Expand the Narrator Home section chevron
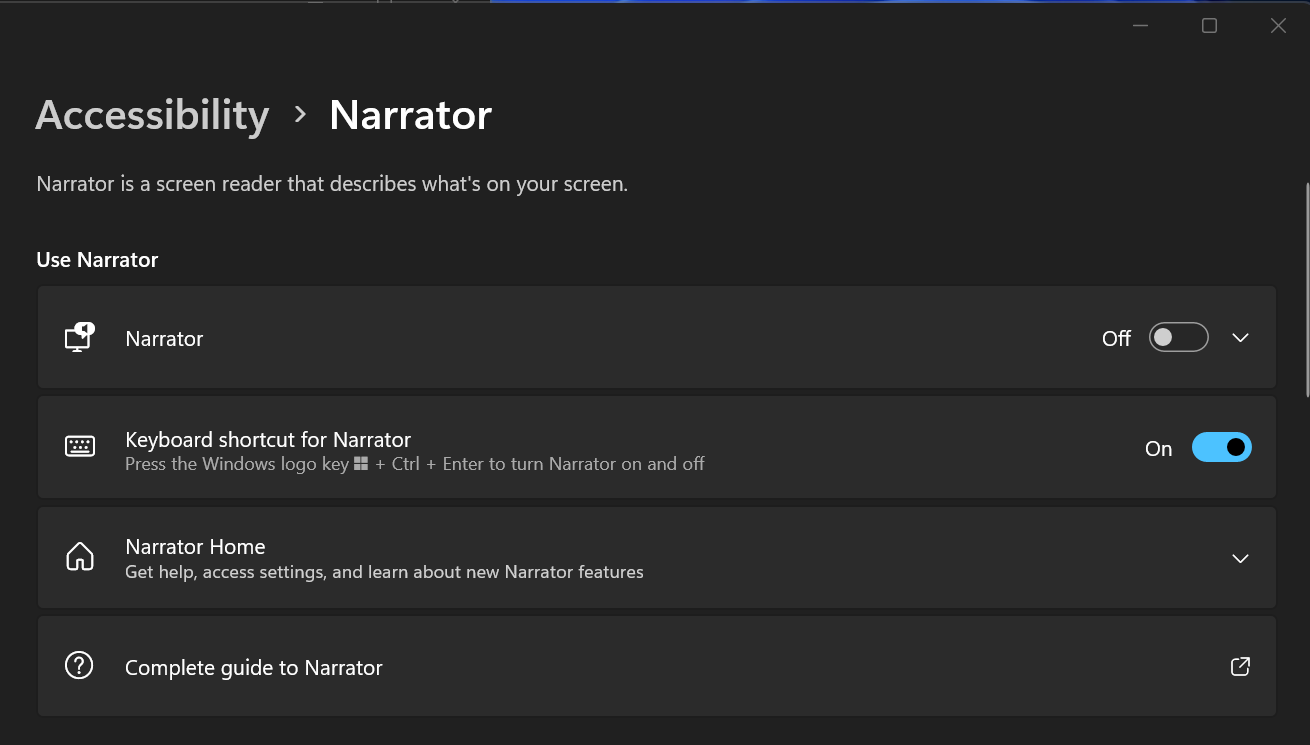The width and height of the screenshot is (1310, 745). (1240, 558)
